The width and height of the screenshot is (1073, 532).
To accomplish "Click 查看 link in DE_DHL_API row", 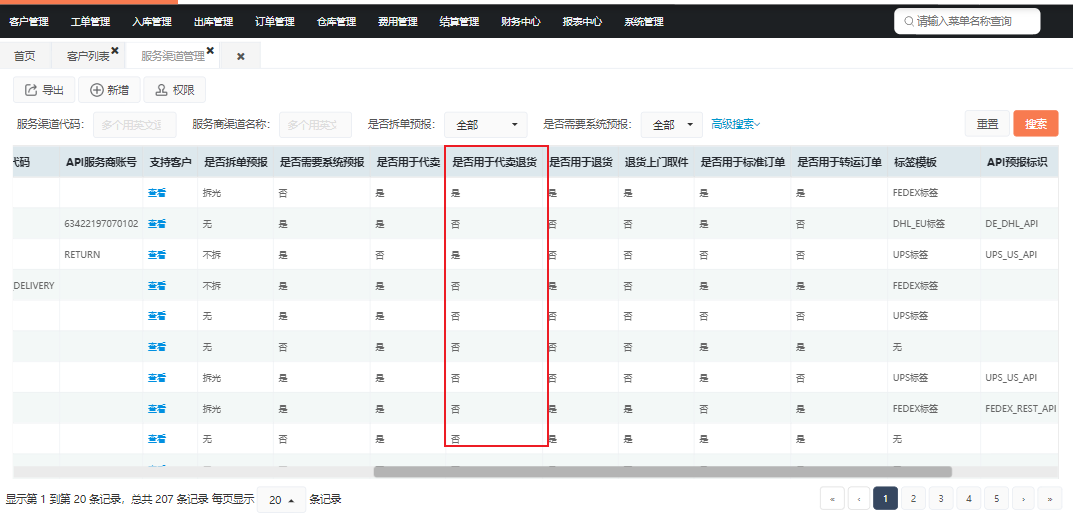I will click(x=157, y=223).
